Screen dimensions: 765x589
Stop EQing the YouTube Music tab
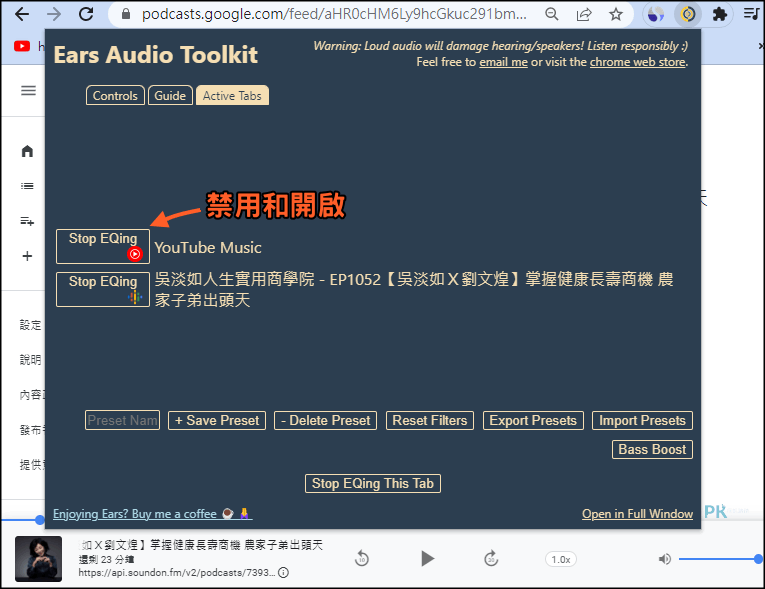coord(103,246)
